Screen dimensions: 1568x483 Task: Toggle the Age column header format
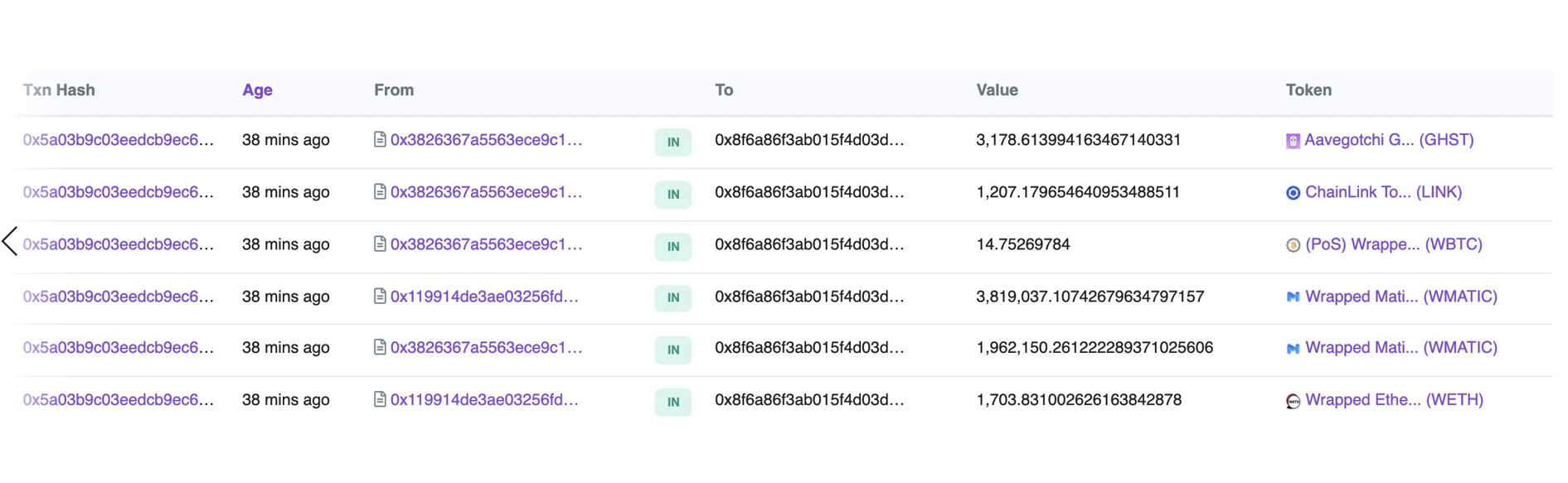(257, 90)
